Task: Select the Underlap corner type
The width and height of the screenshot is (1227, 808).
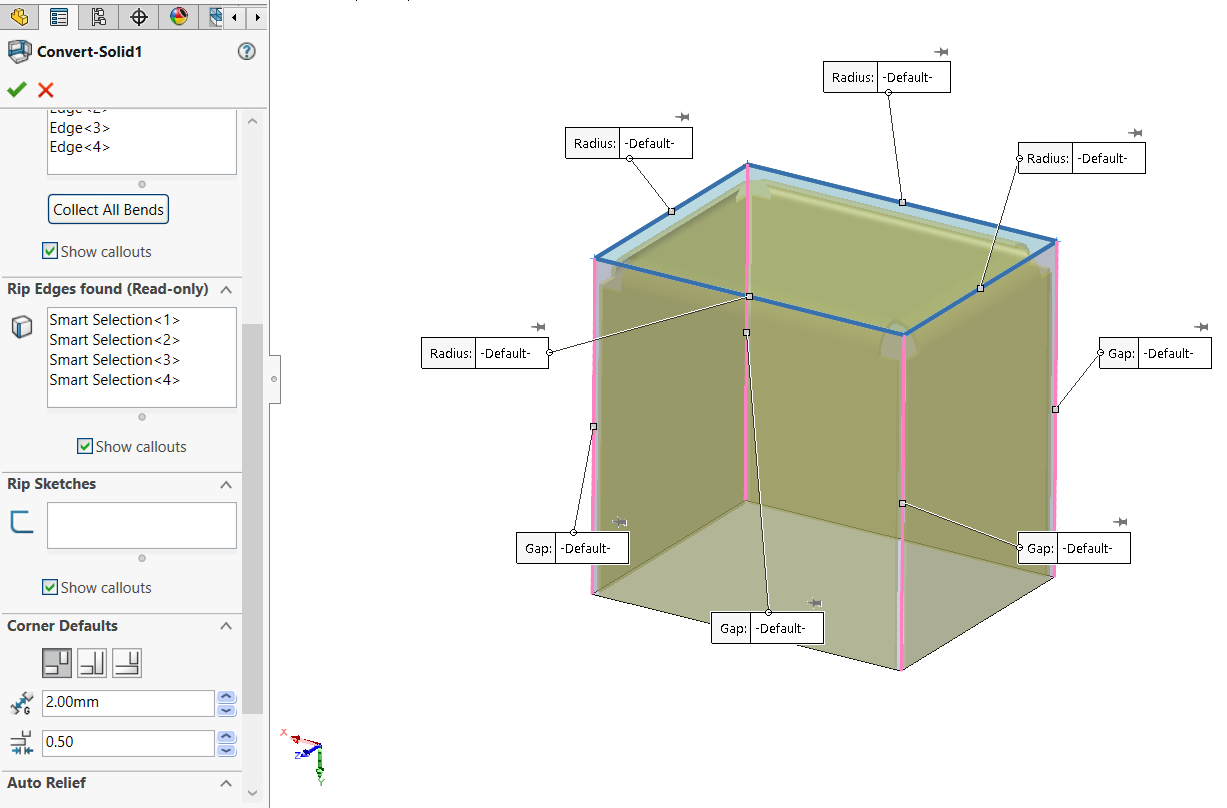Action: pyautogui.click(x=127, y=662)
